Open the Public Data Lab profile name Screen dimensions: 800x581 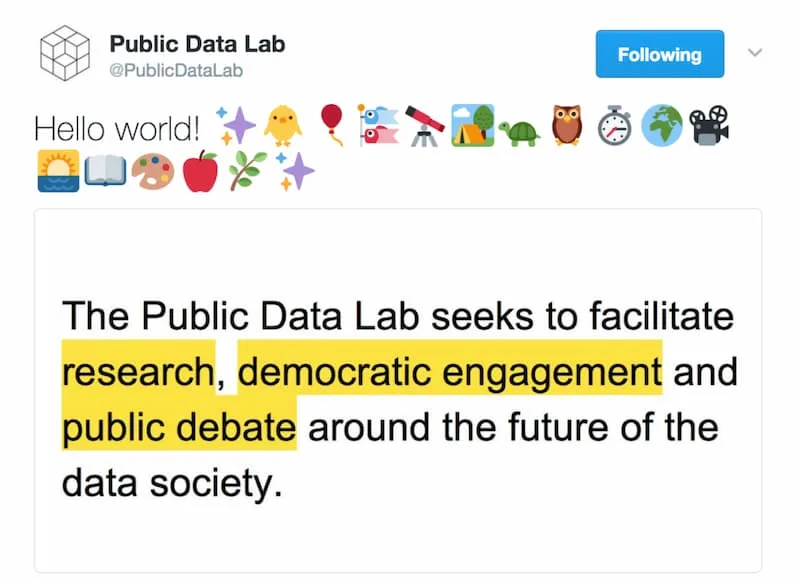(197, 43)
